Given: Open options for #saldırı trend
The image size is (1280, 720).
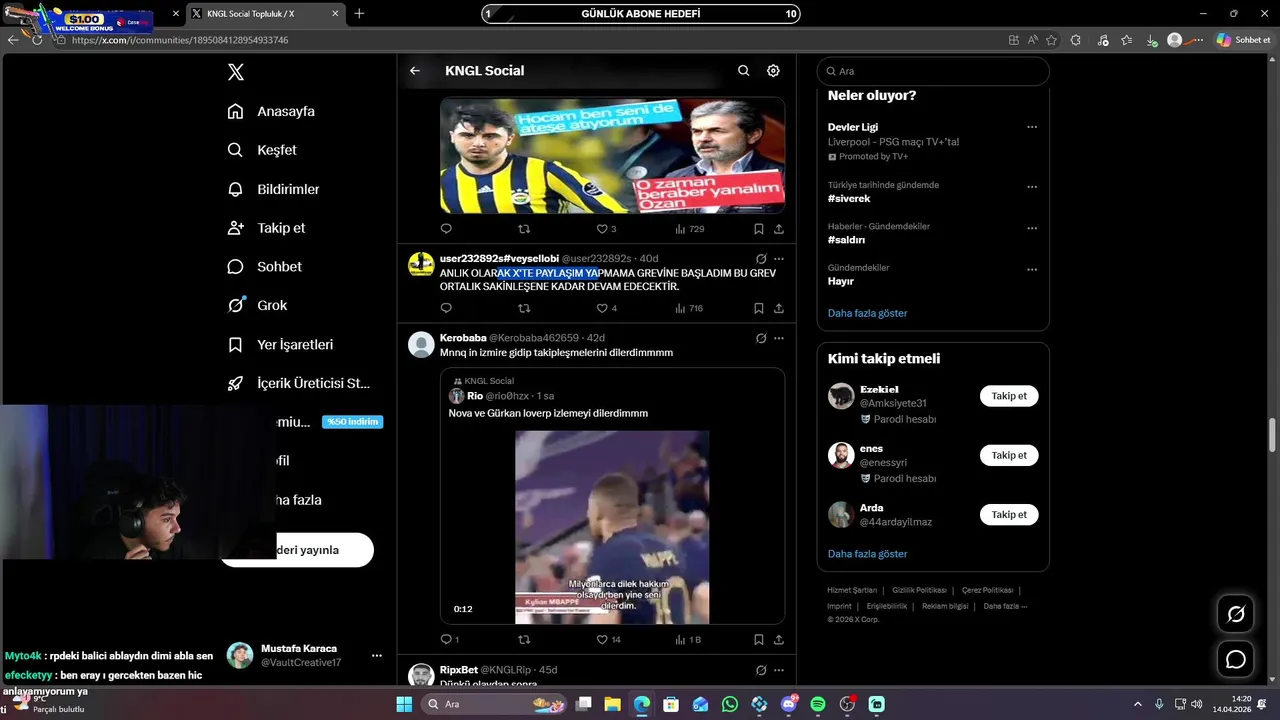Looking at the screenshot, I should pyautogui.click(x=1032, y=228).
